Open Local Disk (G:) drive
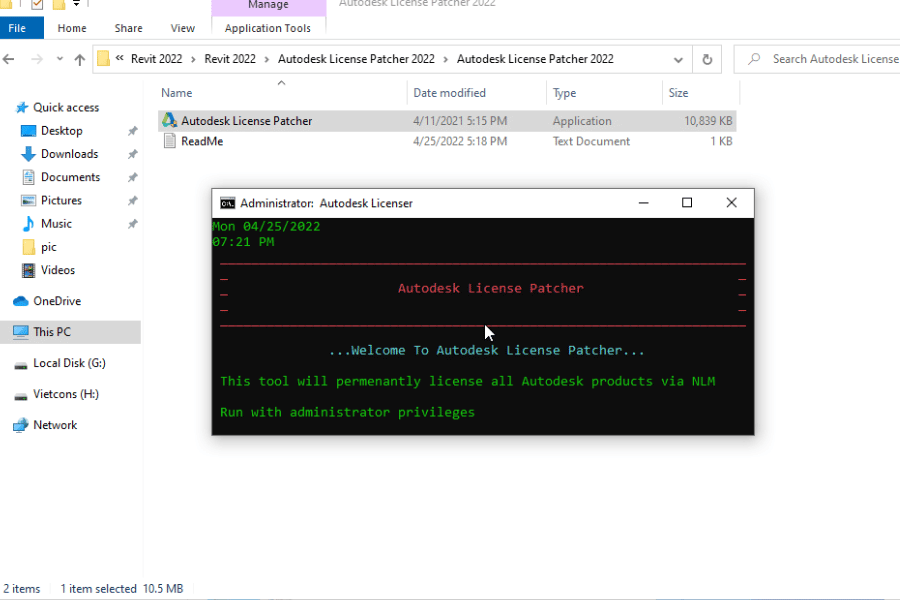The width and height of the screenshot is (900, 600). coord(68,363)
